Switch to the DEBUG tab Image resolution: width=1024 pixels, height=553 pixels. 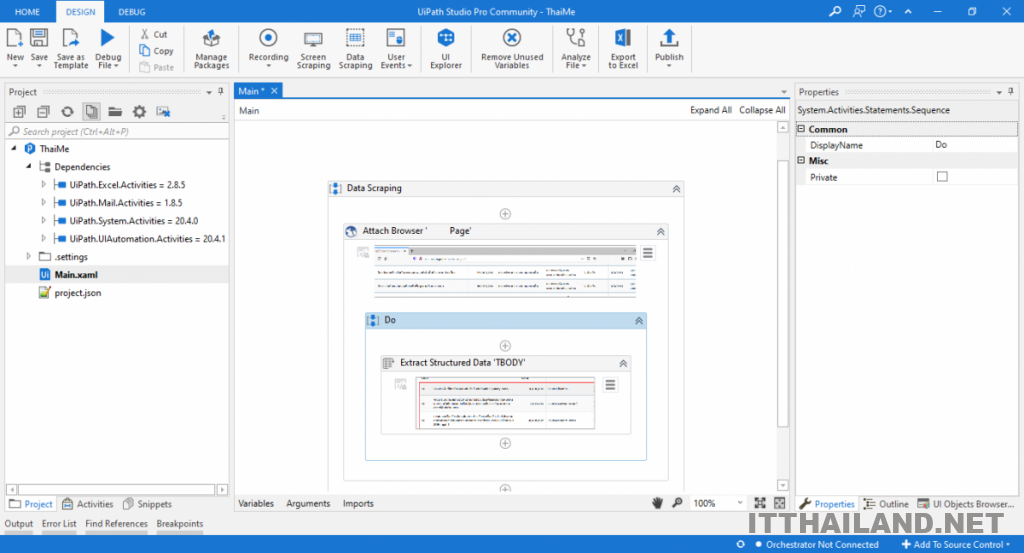(132, 12)
